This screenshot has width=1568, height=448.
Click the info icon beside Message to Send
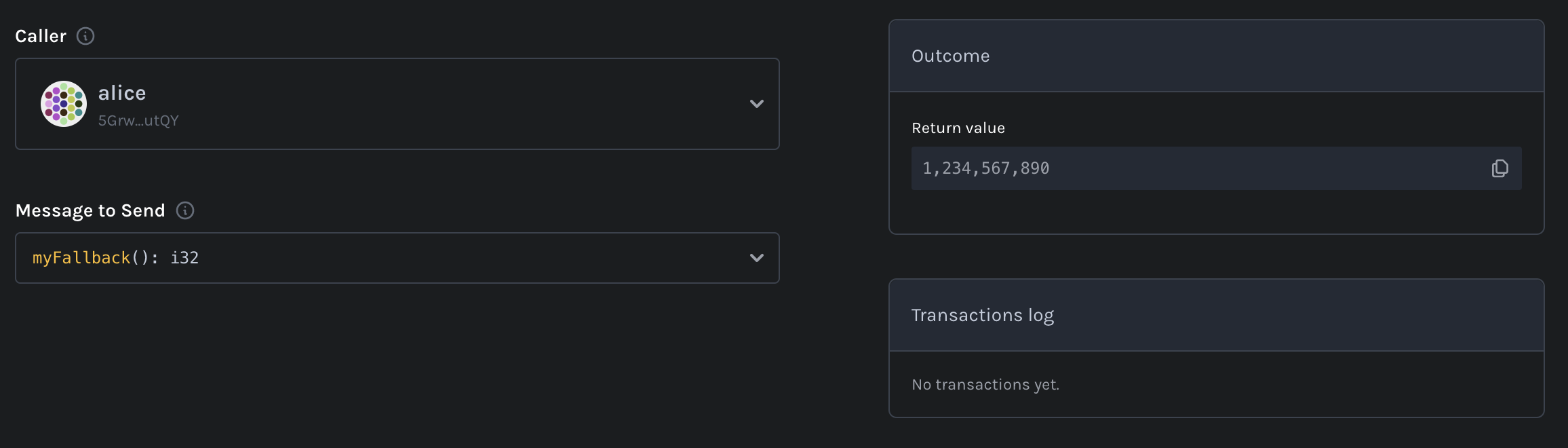[185, 210]
